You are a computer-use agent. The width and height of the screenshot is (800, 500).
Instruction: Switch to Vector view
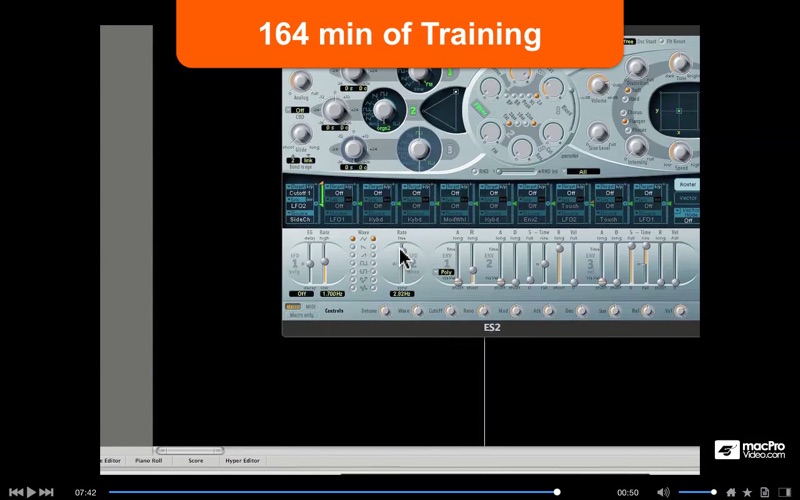[x=687, y=198]
